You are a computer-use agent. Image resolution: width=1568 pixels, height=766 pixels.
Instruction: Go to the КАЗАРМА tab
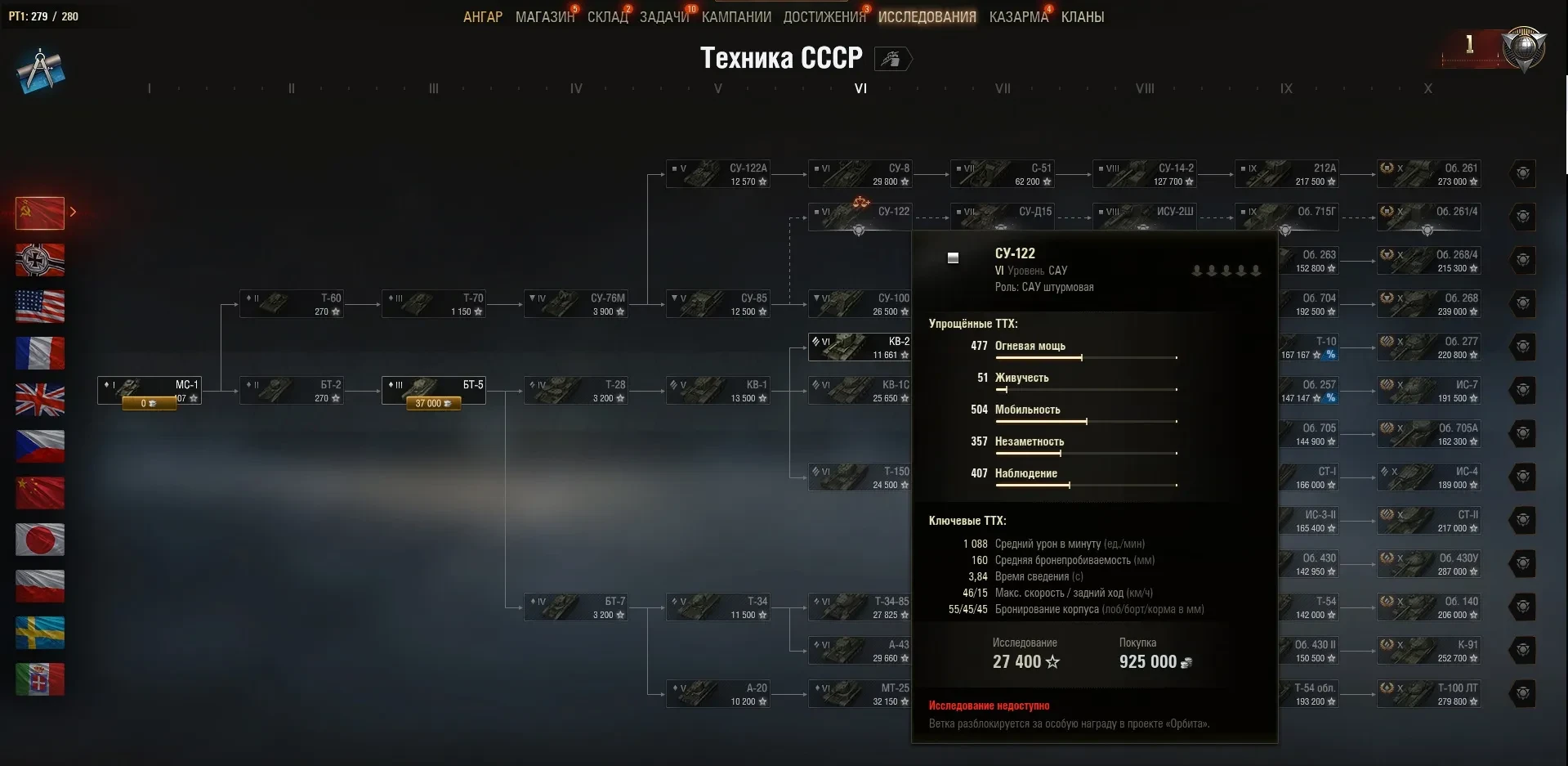pos(1018,17)
